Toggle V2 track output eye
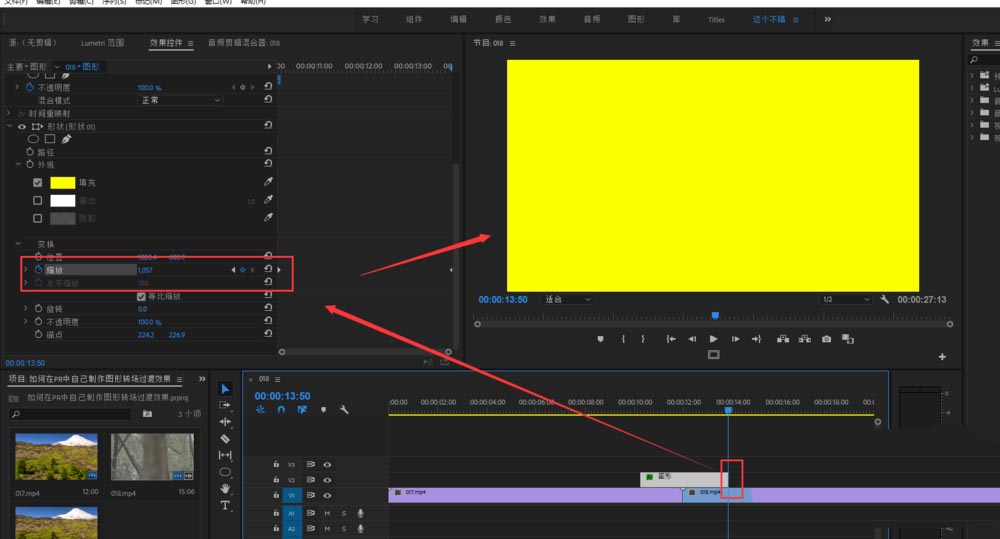This screenshot has height=539, width=1000. click(327, 480)
